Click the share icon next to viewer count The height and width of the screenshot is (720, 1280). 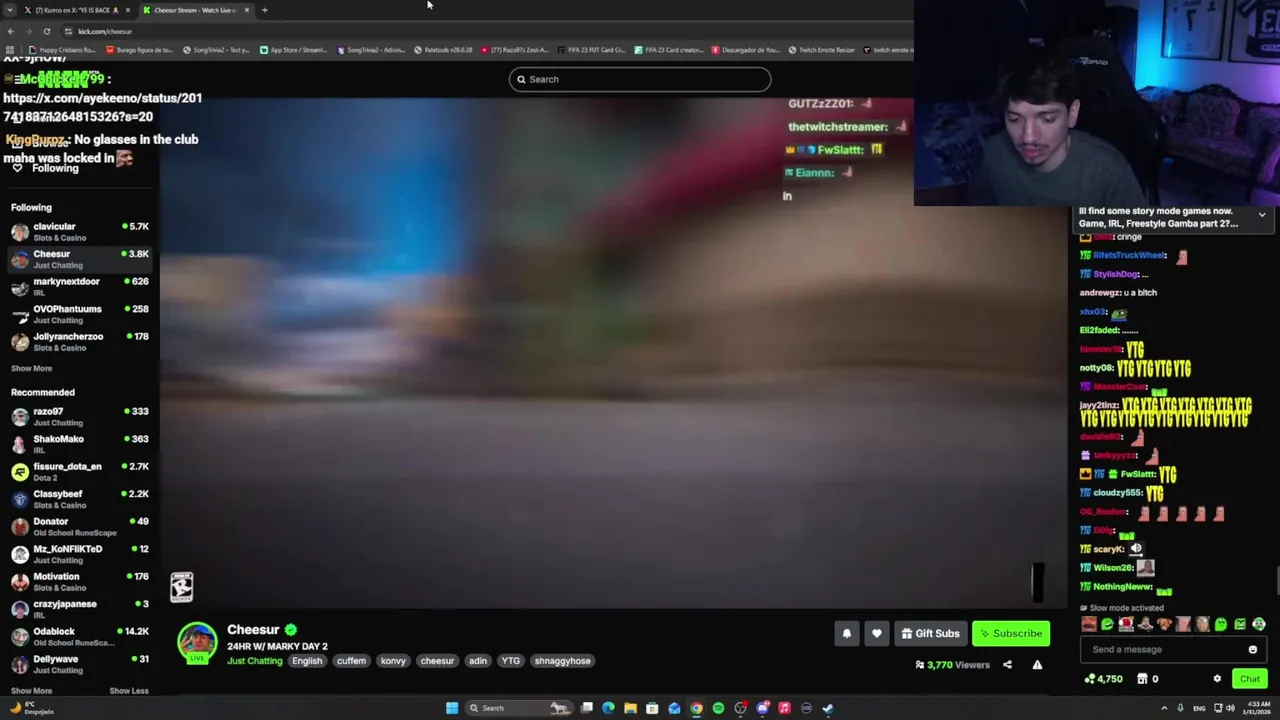coord(1007,665)
